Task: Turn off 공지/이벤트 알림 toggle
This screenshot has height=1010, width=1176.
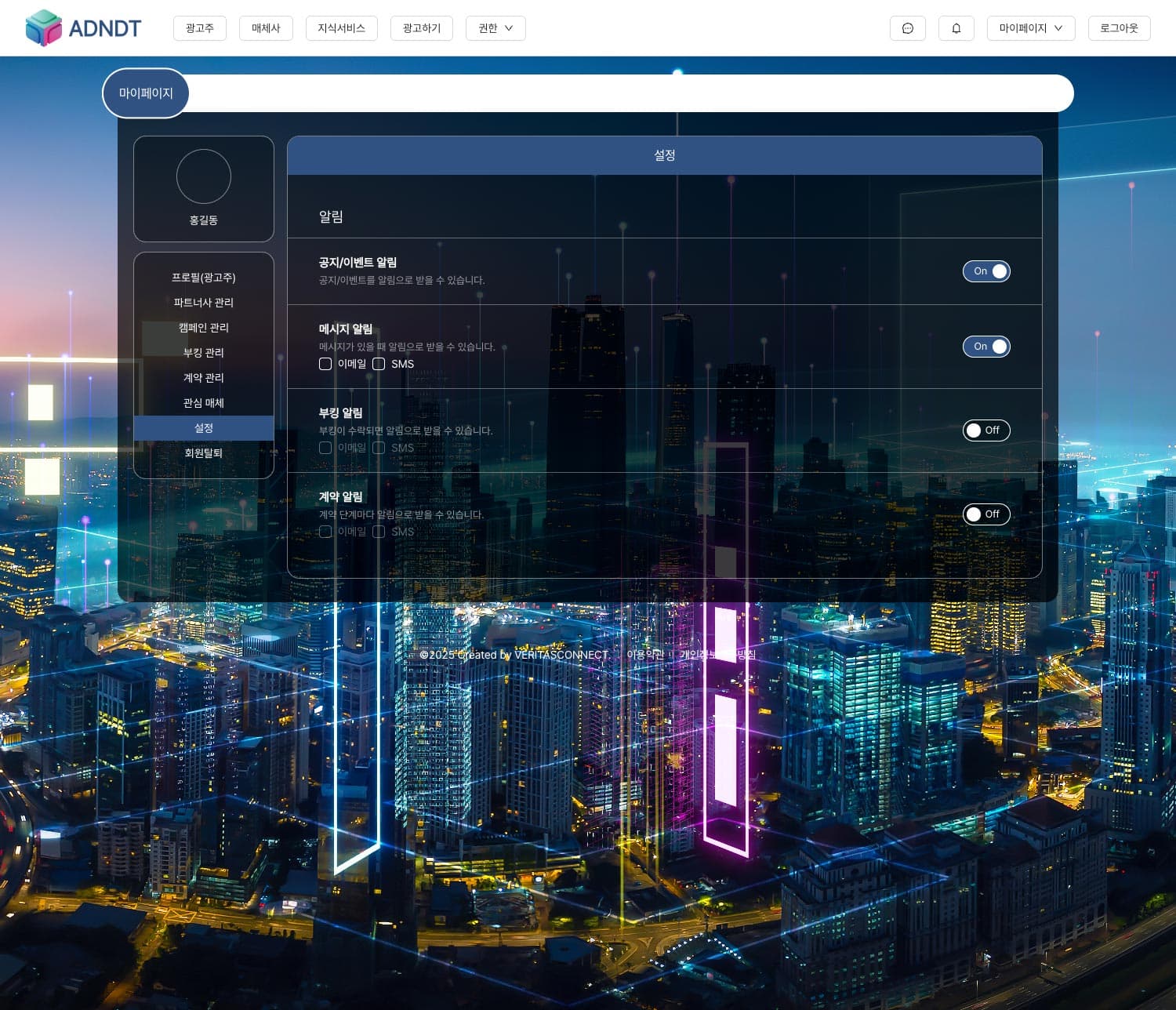Action: tap(986, 271)
